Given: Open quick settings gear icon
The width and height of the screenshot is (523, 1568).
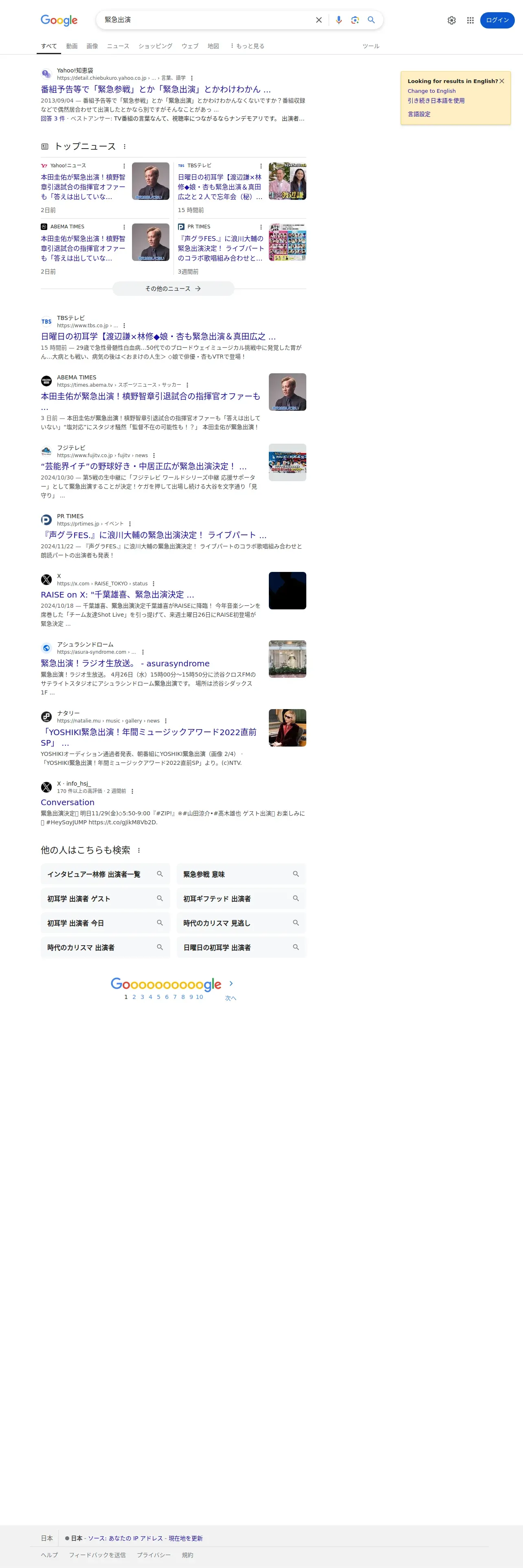Looking at the screenshot, I should coord(452,20).
